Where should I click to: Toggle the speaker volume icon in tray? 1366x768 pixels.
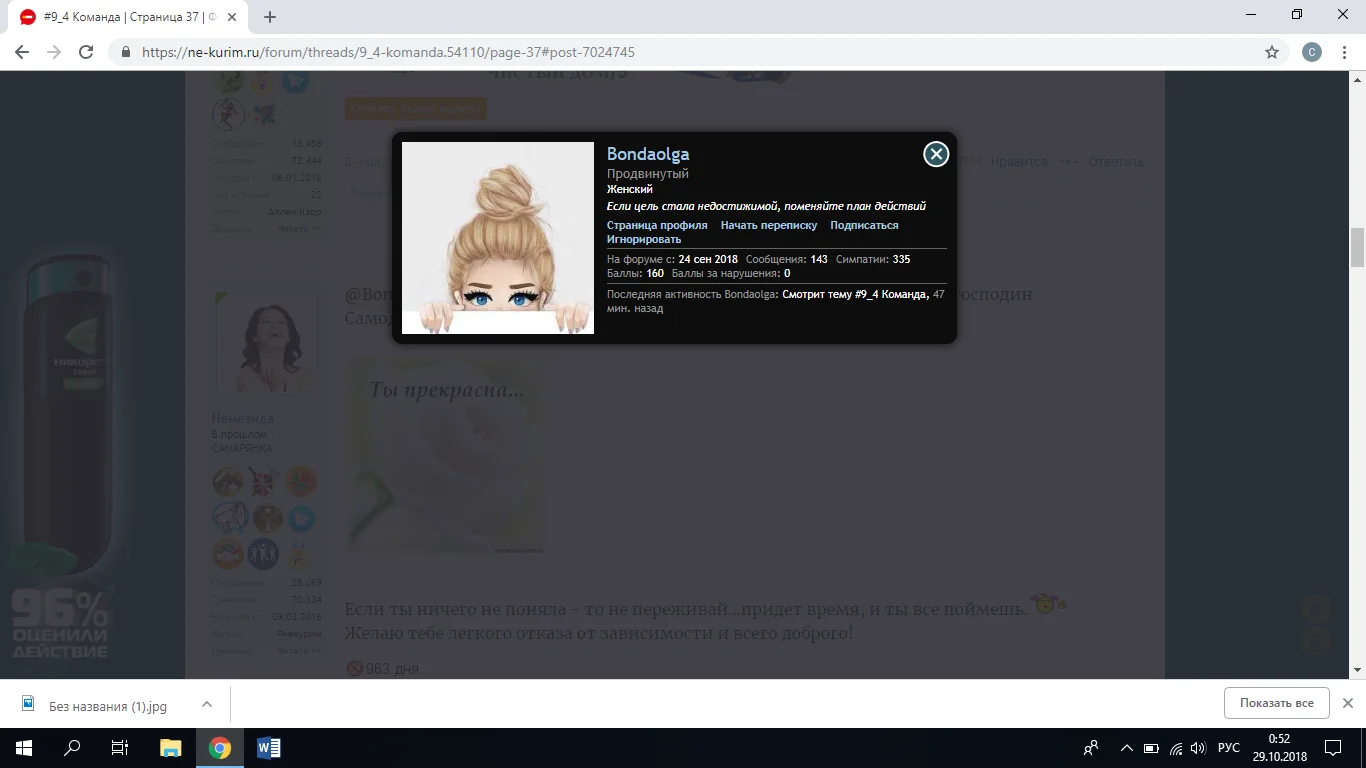point(1197,747)
